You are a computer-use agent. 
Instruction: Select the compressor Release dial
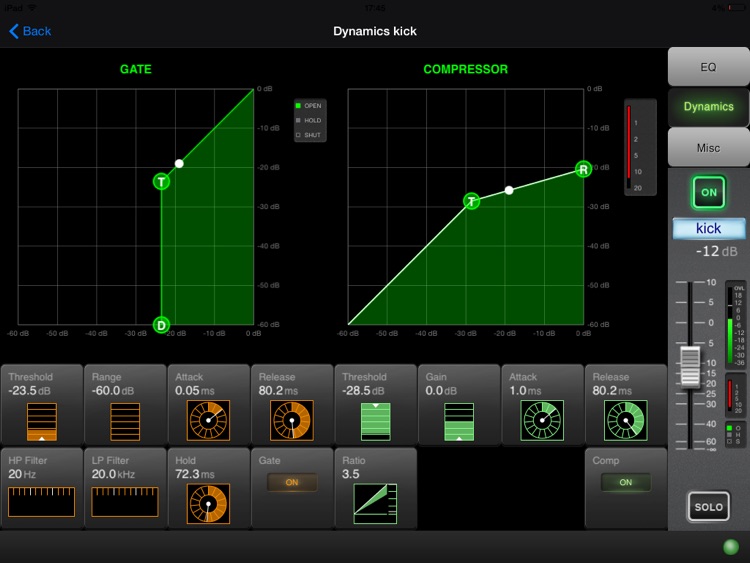[x=625, y=421]
